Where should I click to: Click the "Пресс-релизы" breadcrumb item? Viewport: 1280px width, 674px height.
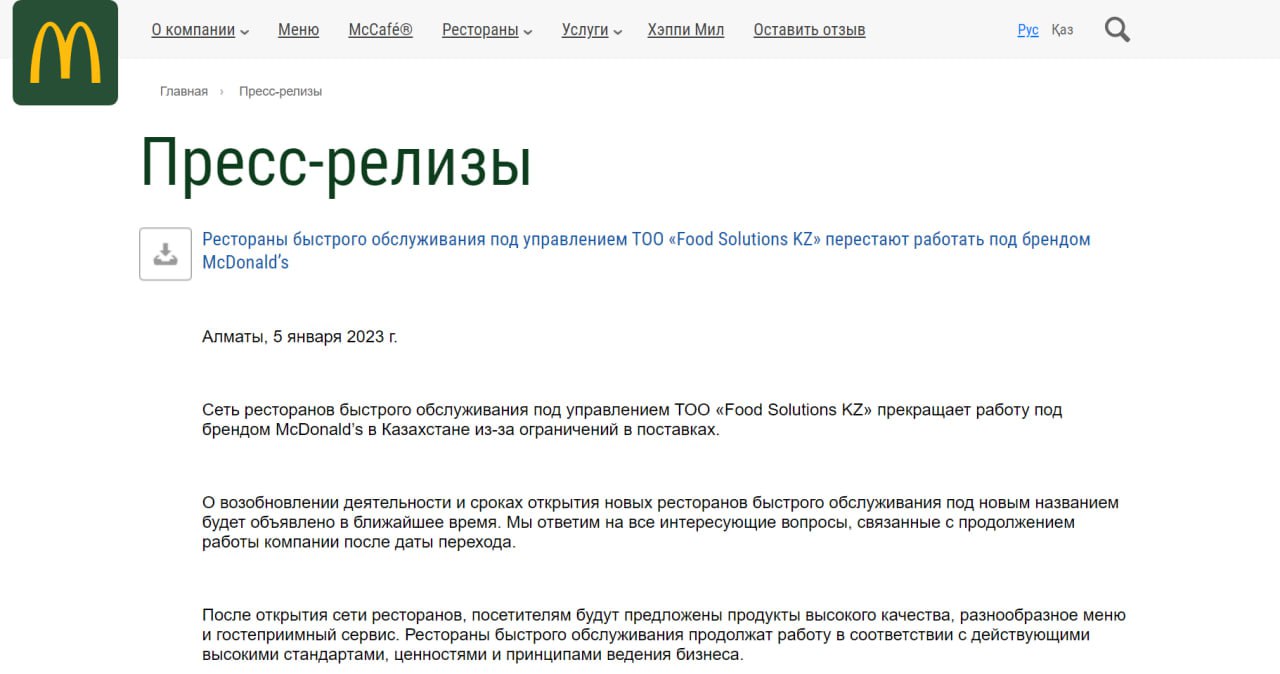pos(280,91)
